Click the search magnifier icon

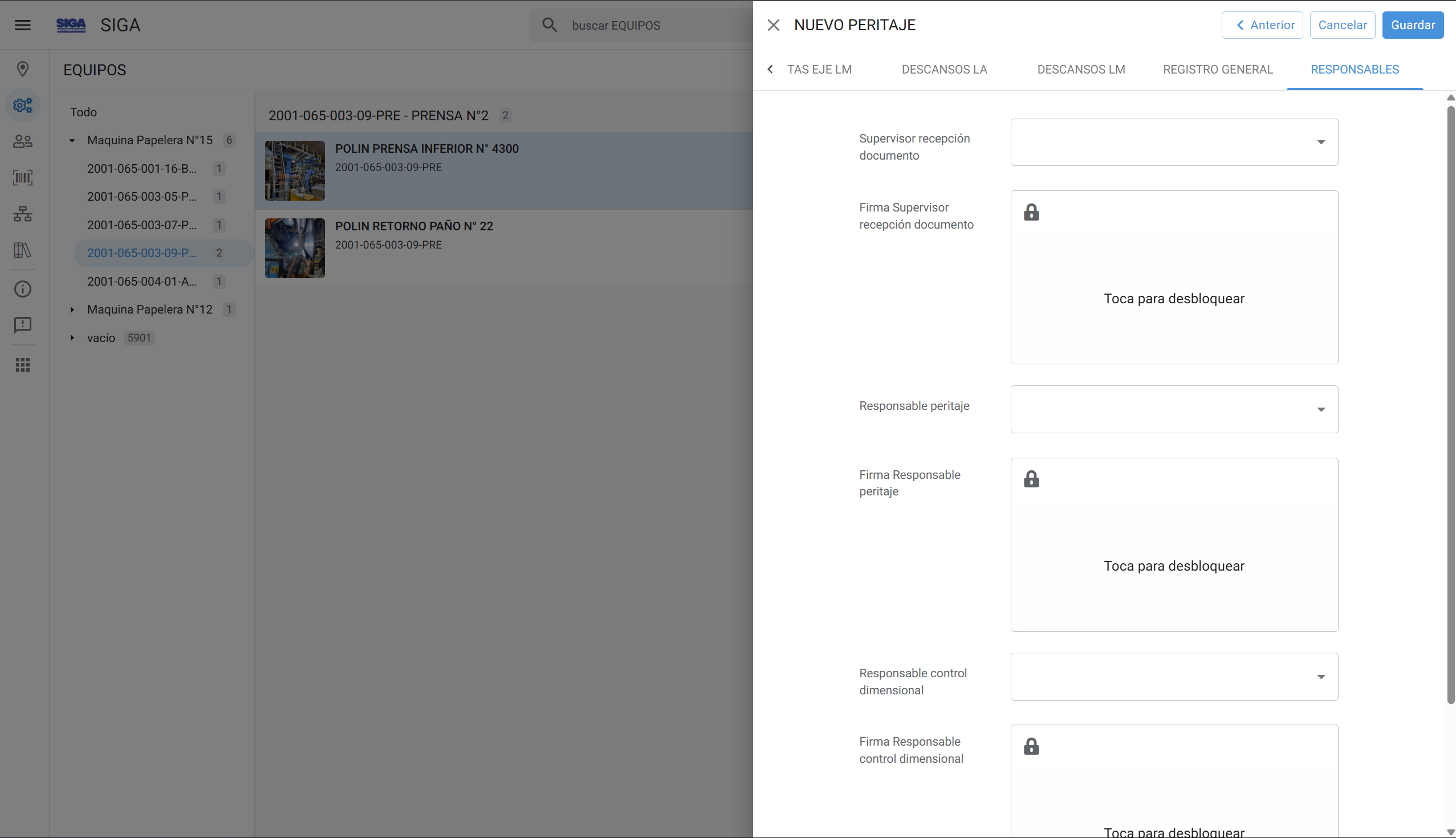pos(550,25)
